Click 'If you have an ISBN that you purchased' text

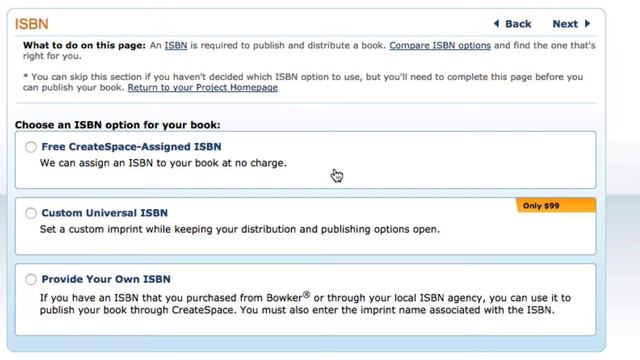[x=305, y=303]
